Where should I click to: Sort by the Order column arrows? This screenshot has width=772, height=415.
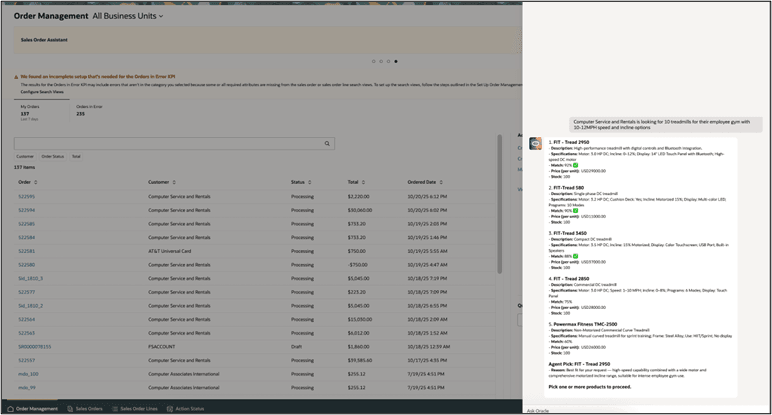(35, 182)
